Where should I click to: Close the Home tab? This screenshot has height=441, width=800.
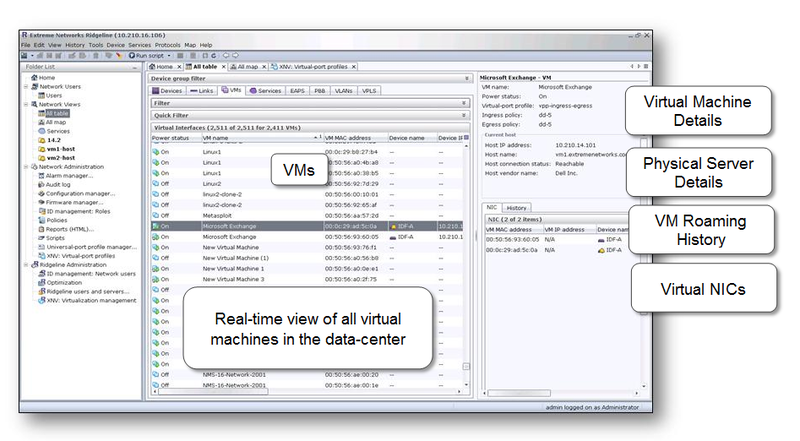[x=179, y=67]
